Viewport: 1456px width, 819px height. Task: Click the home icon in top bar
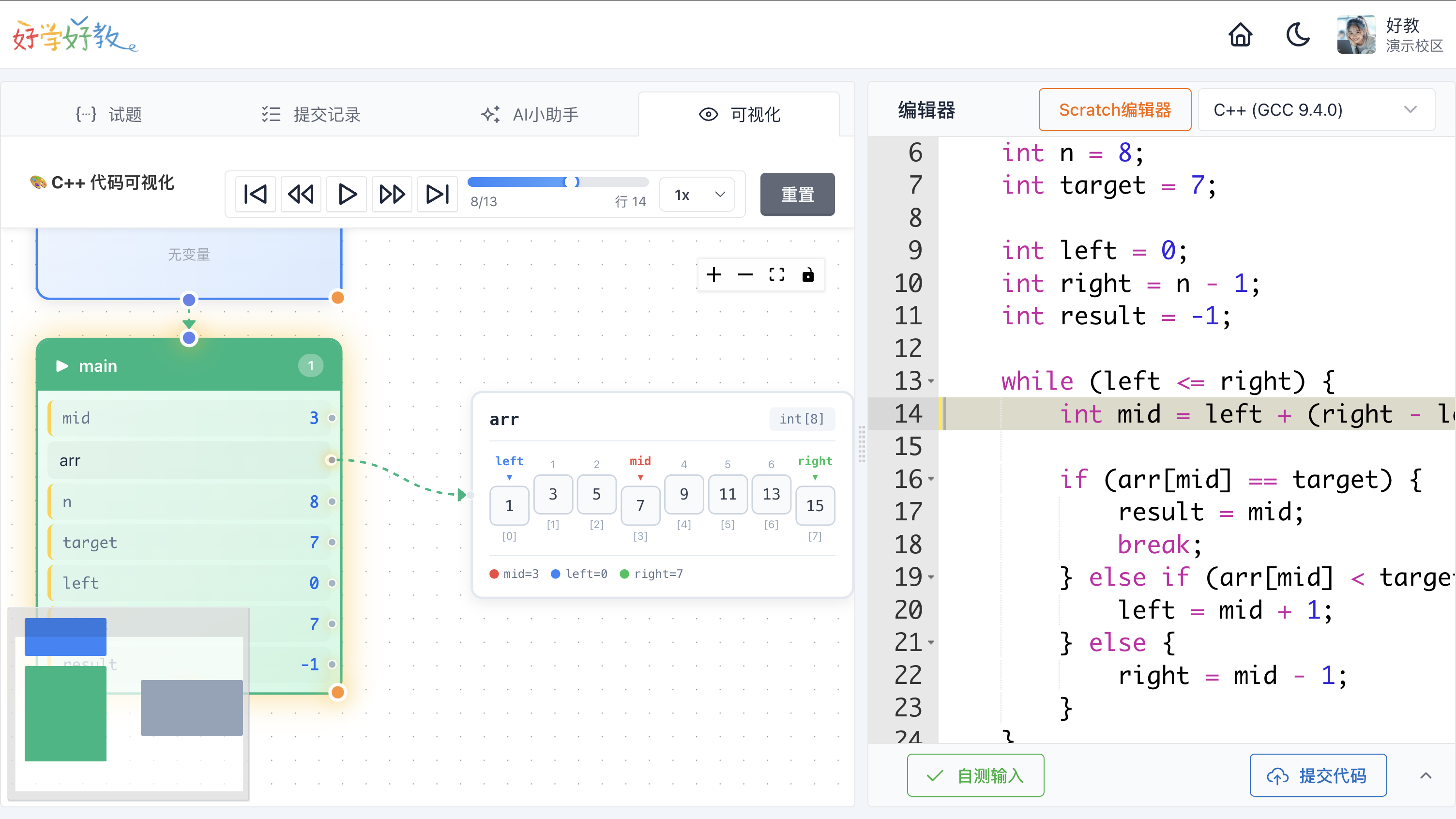[x=1240, y=35]
